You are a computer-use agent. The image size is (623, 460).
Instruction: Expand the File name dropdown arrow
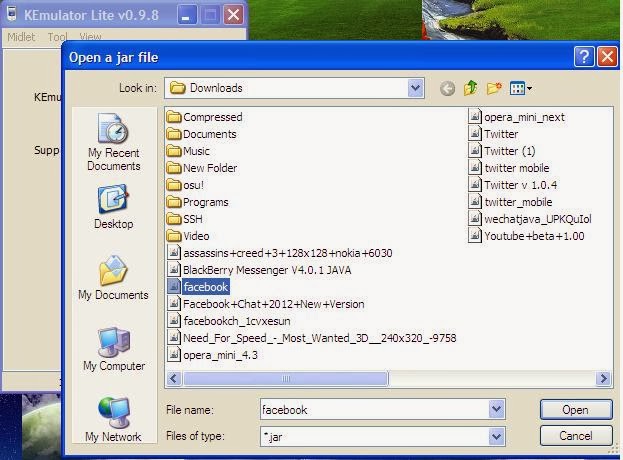(x=496, y=409)
